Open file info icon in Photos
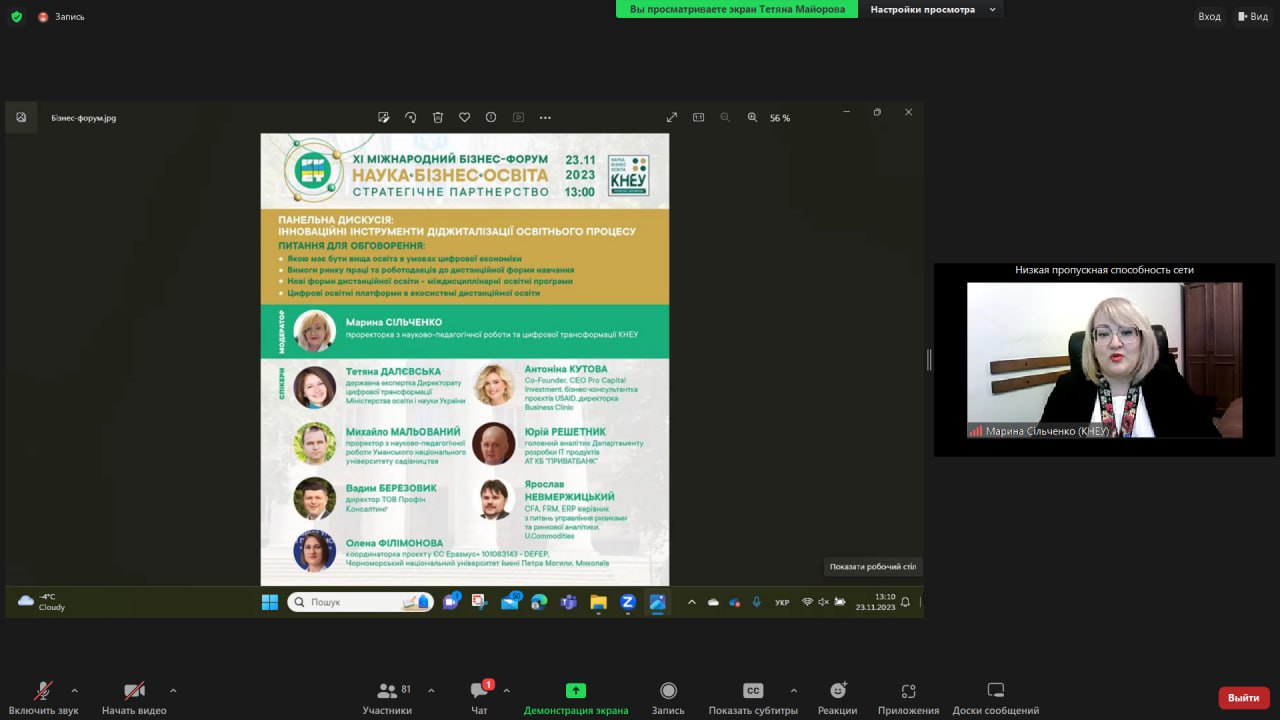1280x720 pixels. (491, 117)
